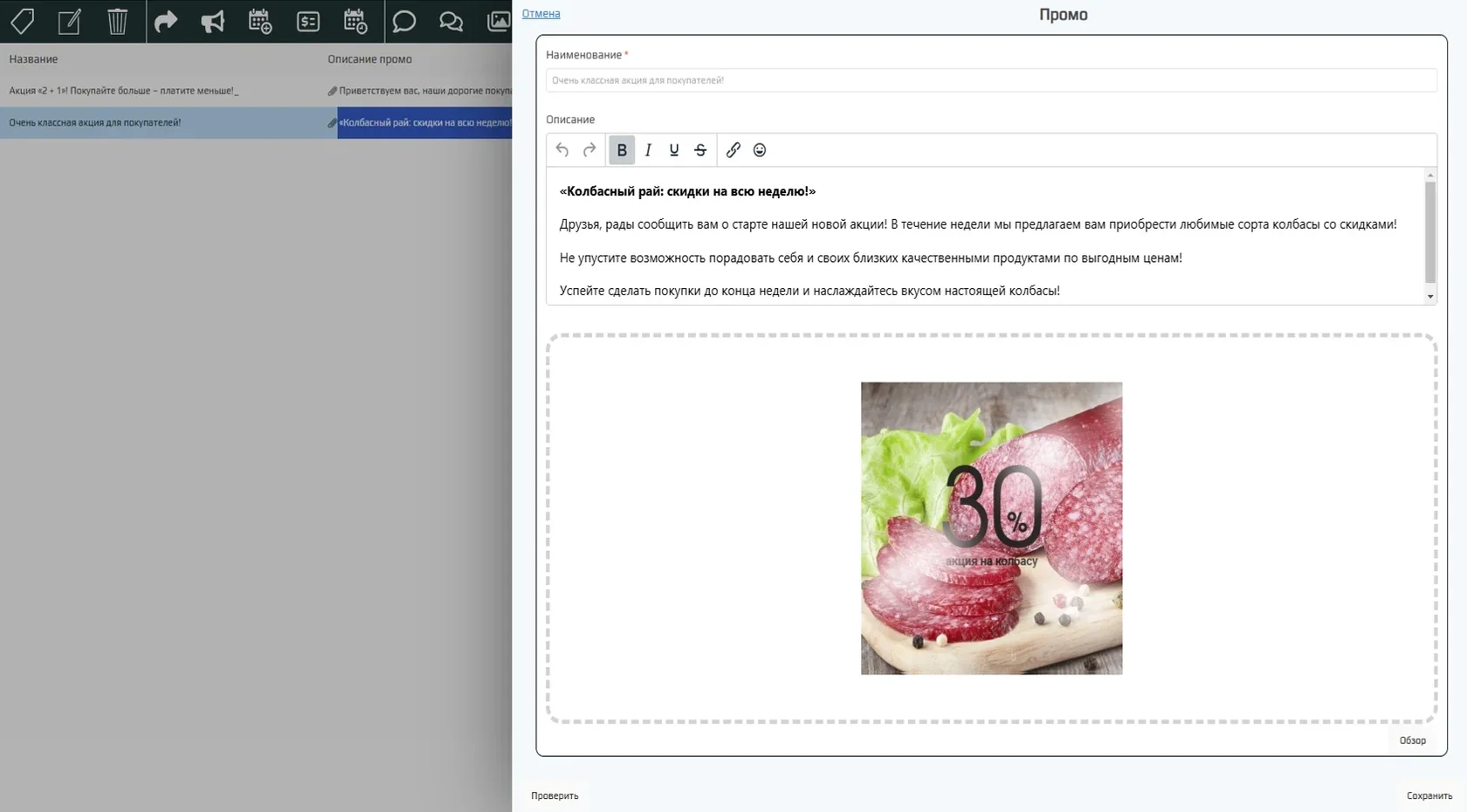Toggle underline formatting

coord(674,150)
